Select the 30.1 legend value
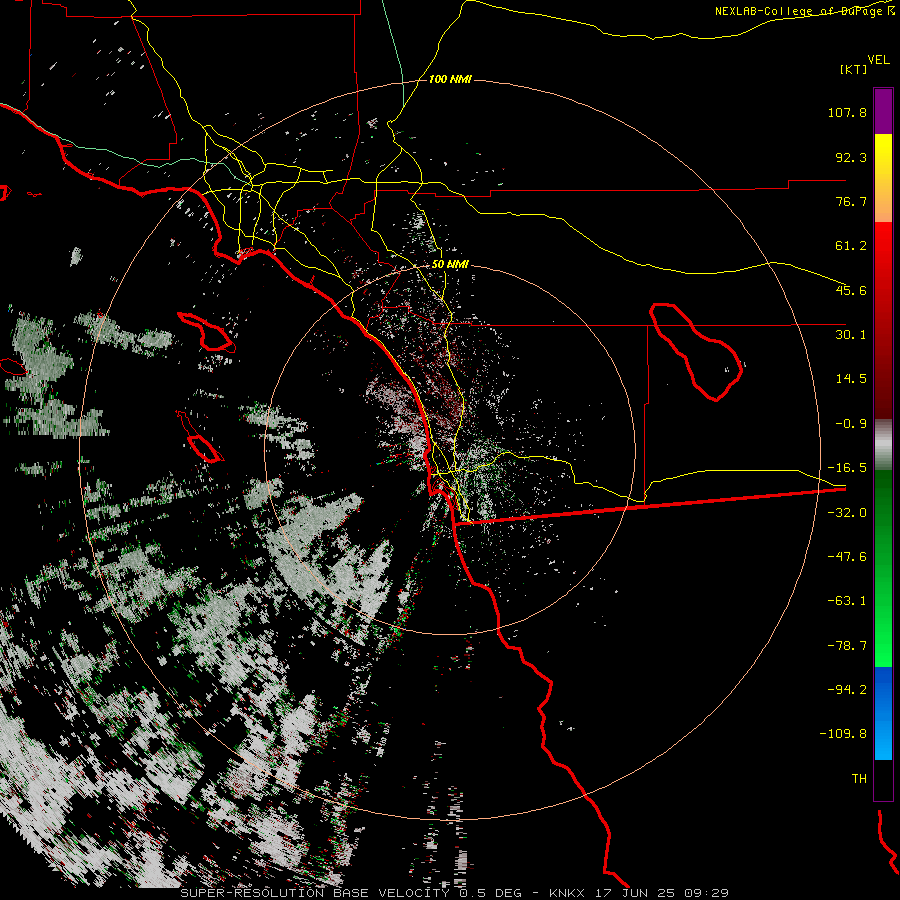The width and height of the screenshot is (900, 900). pos(851,335)
